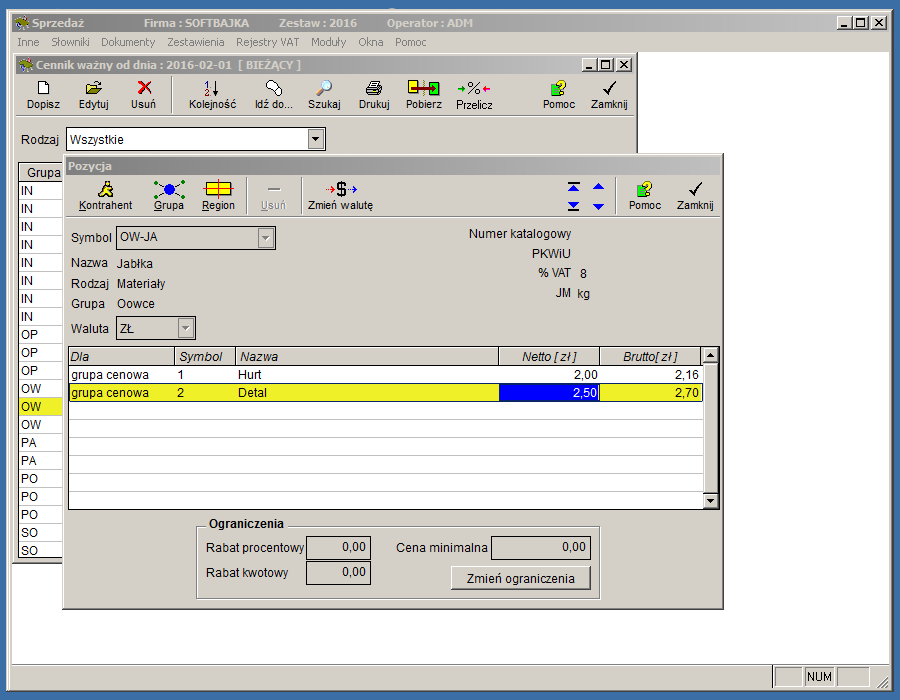
Task: Click the Cena minimalna field
Action: click(x=541, y=547)
